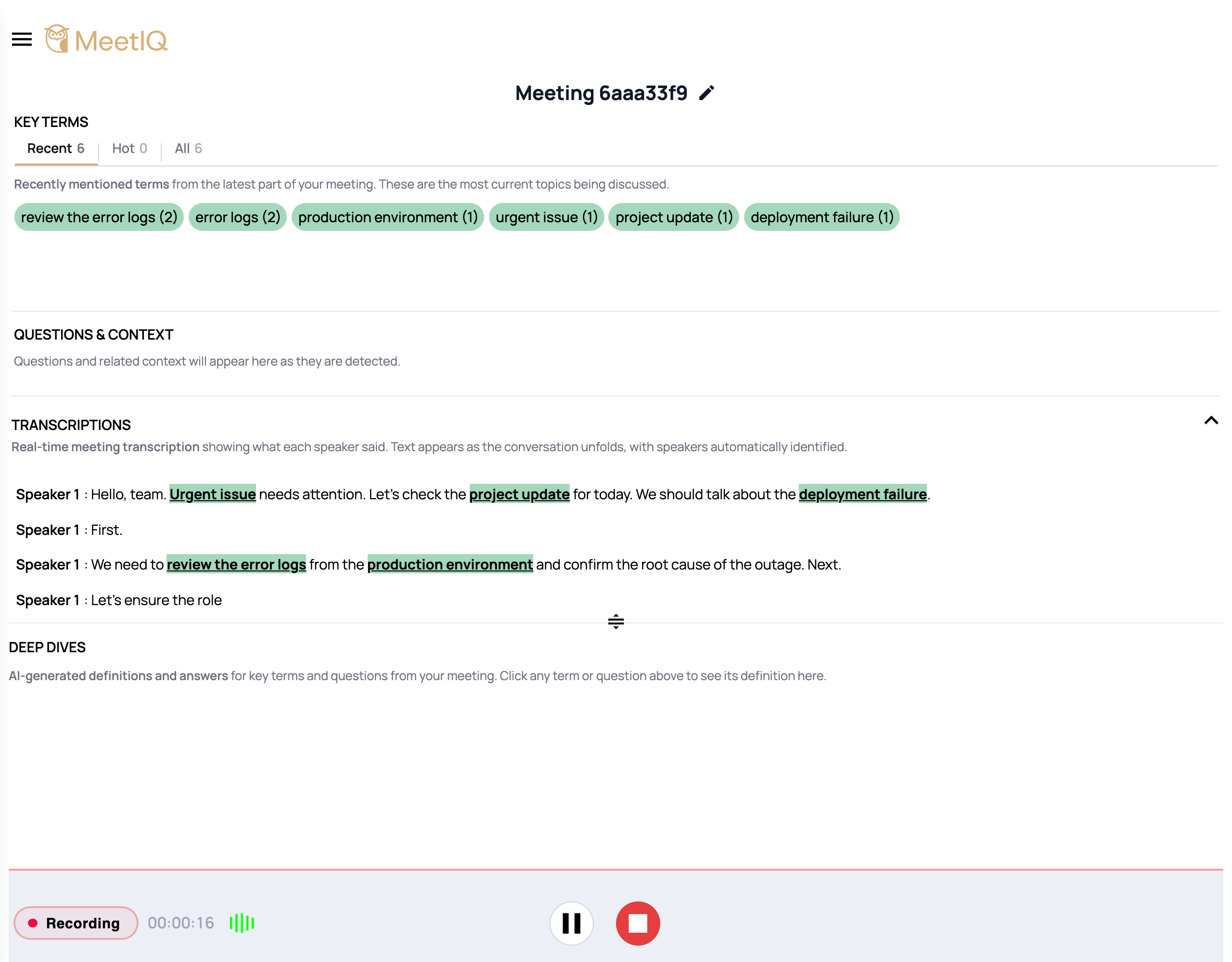The width and height of the screenshot is (1232, 962).
Task: Stop the recording with the red button
Action: (638, 923)
